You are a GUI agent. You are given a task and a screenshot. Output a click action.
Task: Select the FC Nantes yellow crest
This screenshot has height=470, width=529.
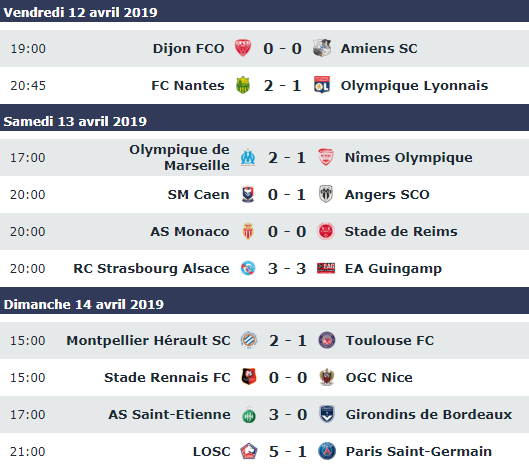pos(243,85)
